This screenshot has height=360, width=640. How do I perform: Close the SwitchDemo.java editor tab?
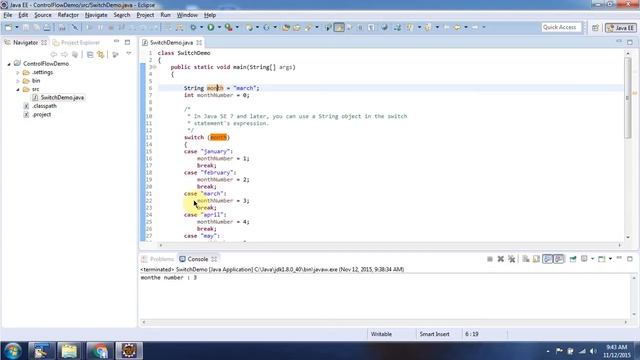tap(199, 42)
